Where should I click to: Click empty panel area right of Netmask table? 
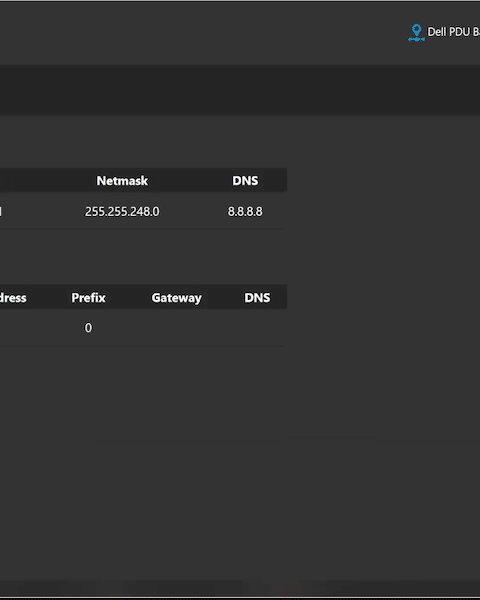(383, 199)
